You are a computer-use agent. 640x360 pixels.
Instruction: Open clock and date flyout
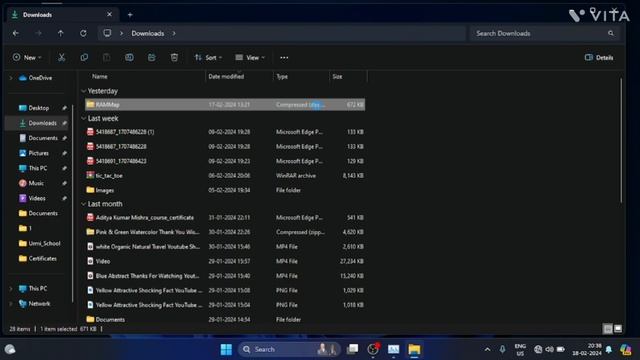tap(587, 349)
